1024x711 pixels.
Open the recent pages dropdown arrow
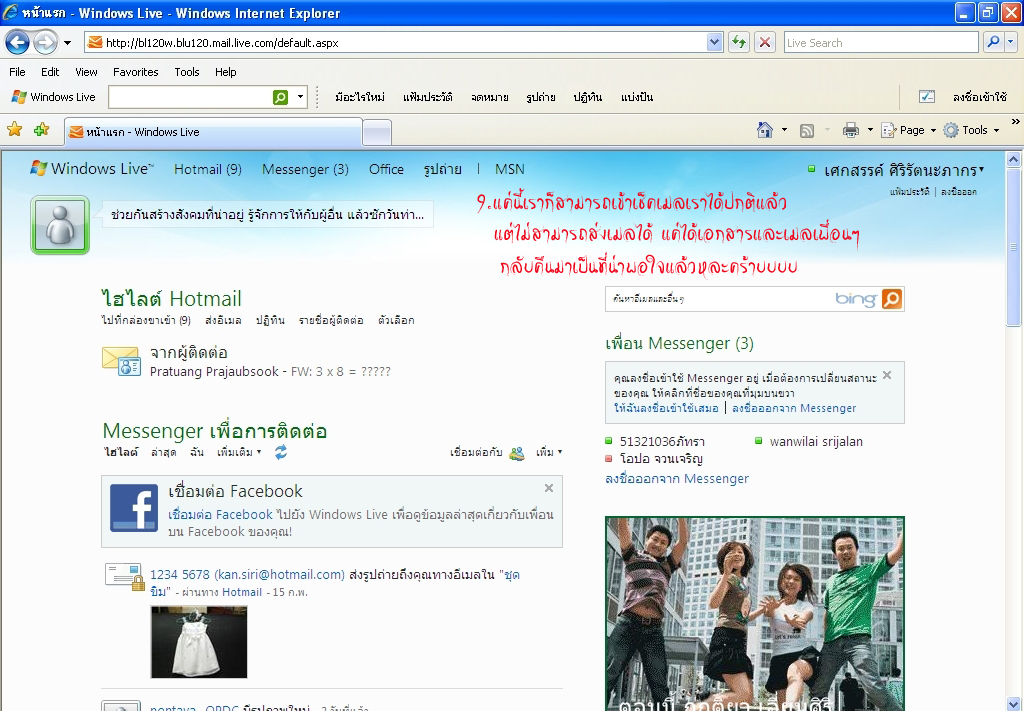tap(67, 43)
